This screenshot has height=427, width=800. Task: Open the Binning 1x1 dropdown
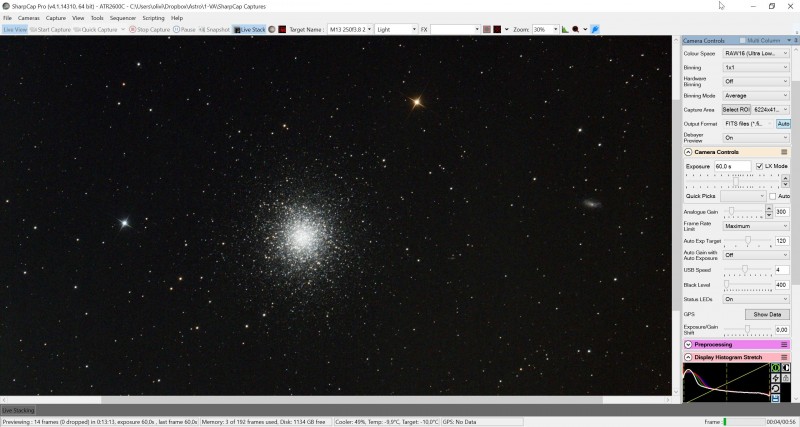(756, 67)
